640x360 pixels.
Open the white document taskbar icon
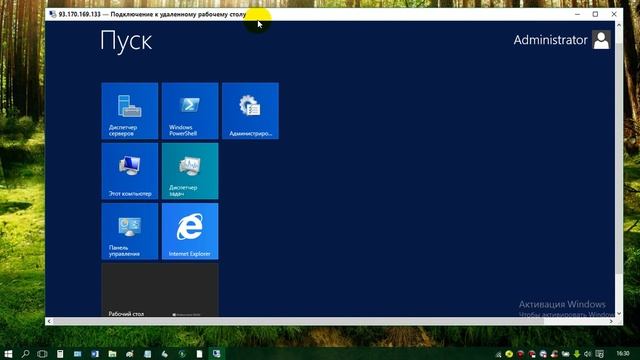click(199, 353)
